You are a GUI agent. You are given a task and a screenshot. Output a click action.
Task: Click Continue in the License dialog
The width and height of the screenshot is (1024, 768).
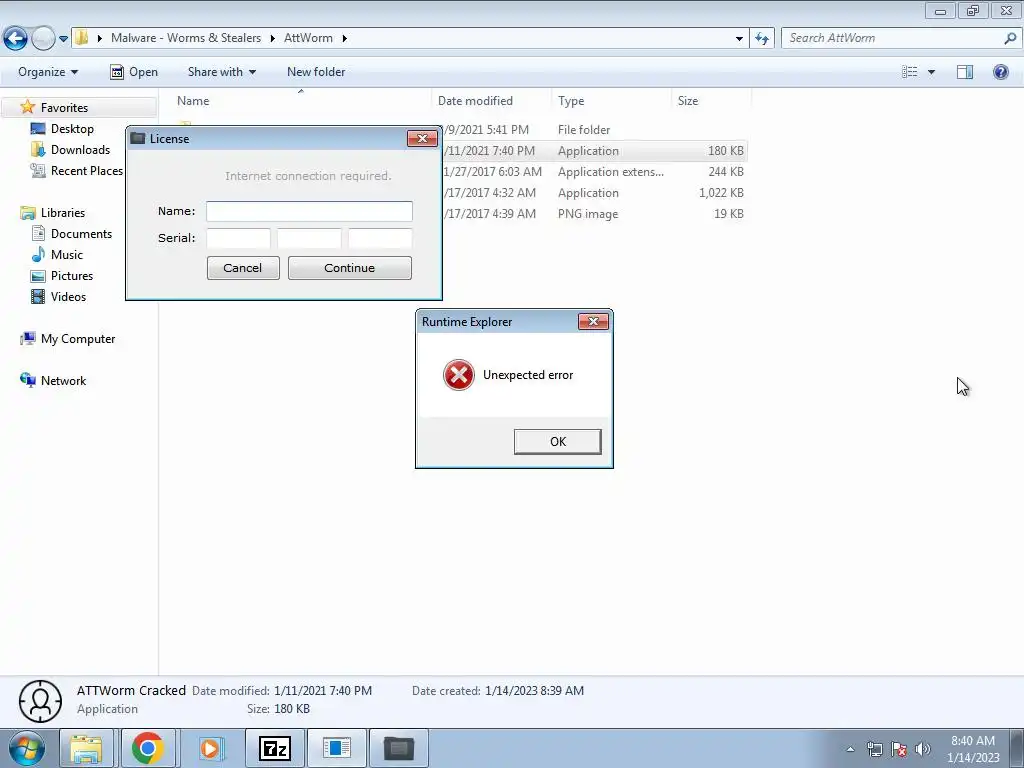click(349, 268)
